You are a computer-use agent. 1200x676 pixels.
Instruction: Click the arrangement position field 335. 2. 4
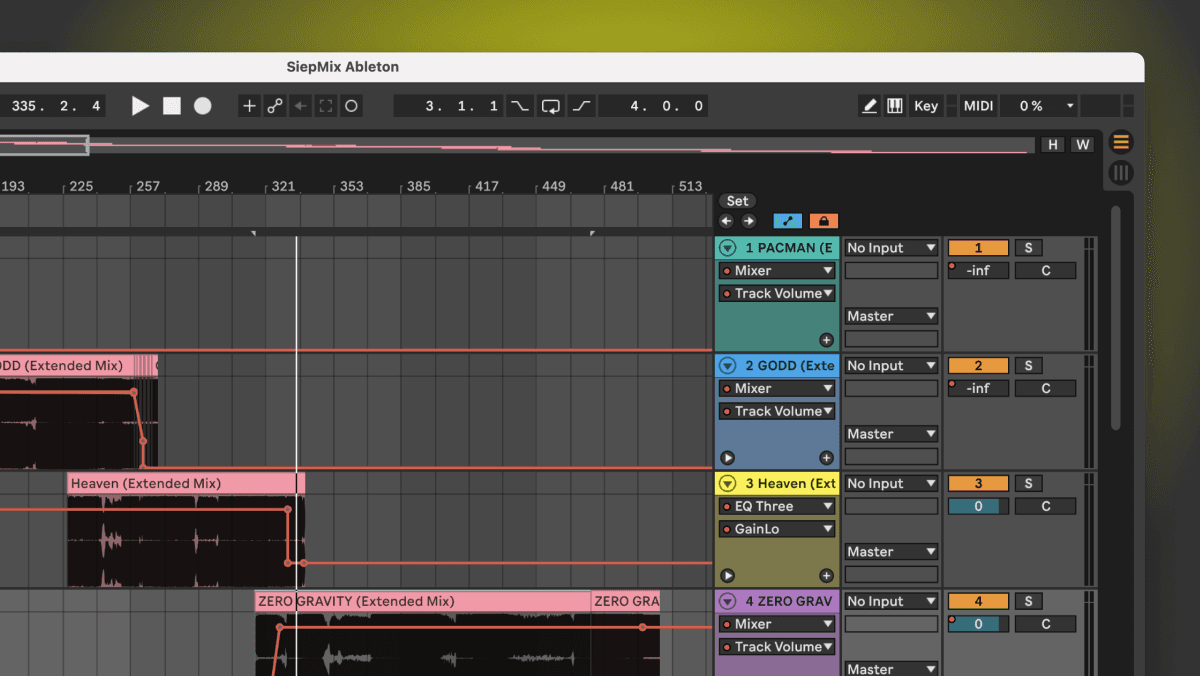coord(54,106)
